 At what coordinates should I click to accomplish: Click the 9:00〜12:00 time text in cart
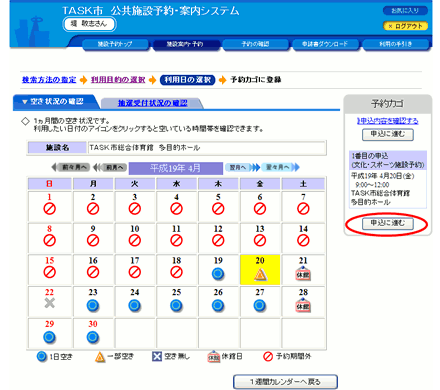pos(372,184)
